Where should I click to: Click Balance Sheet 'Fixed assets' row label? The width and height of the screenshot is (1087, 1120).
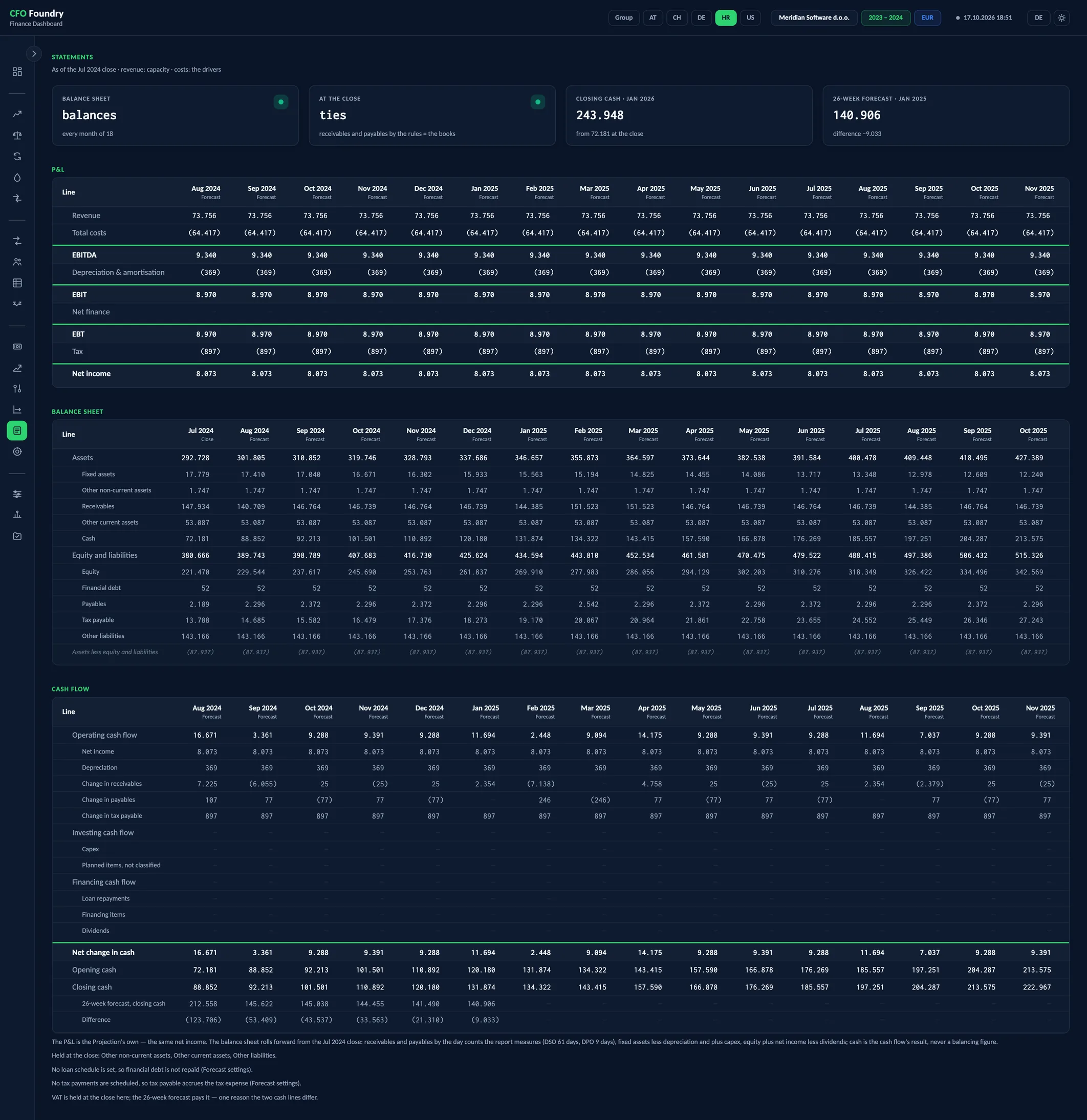click(x=98, y=475)
